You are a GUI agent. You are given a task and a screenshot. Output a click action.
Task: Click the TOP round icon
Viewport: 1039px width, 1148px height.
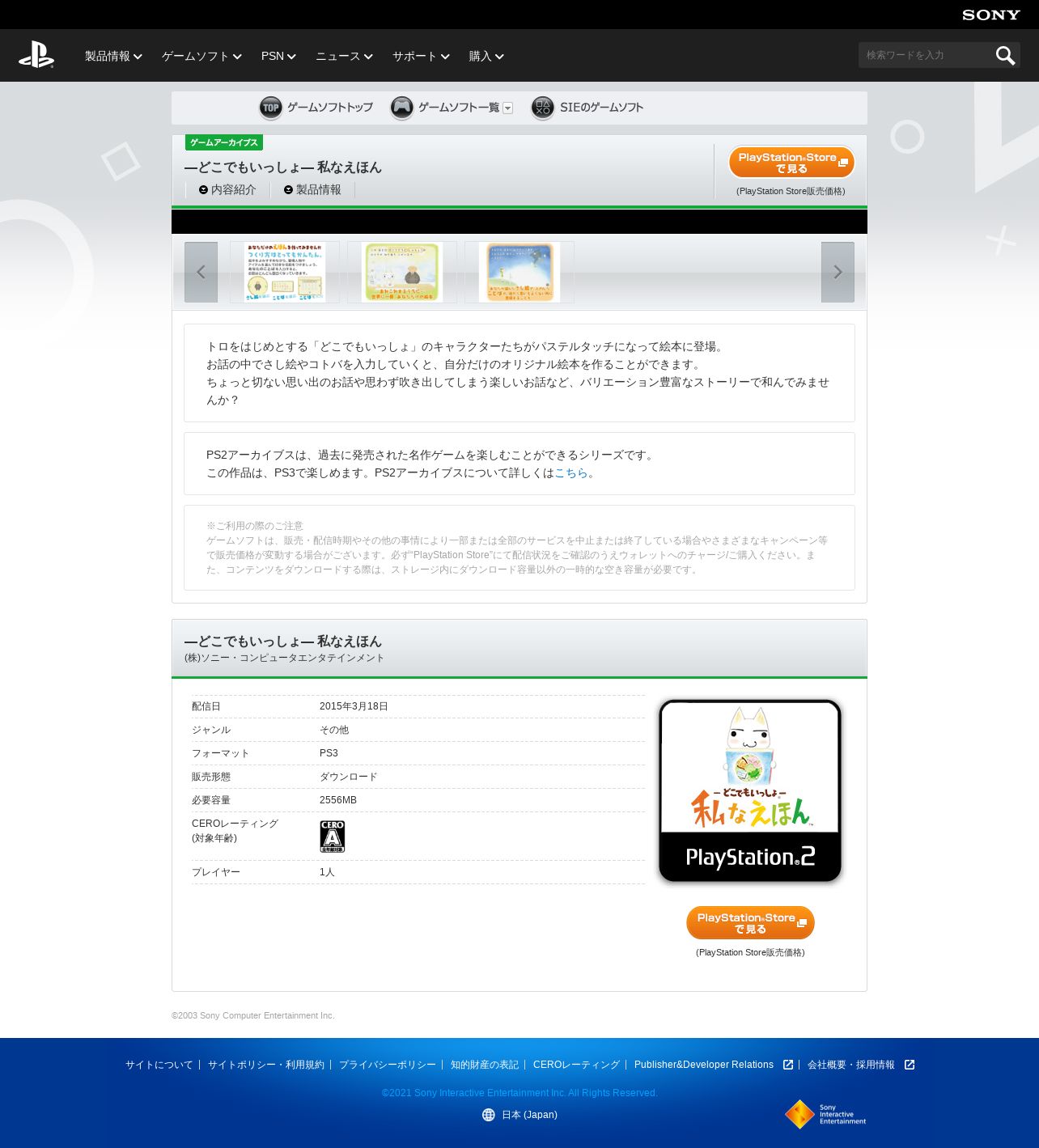click(x=271, y=108)
